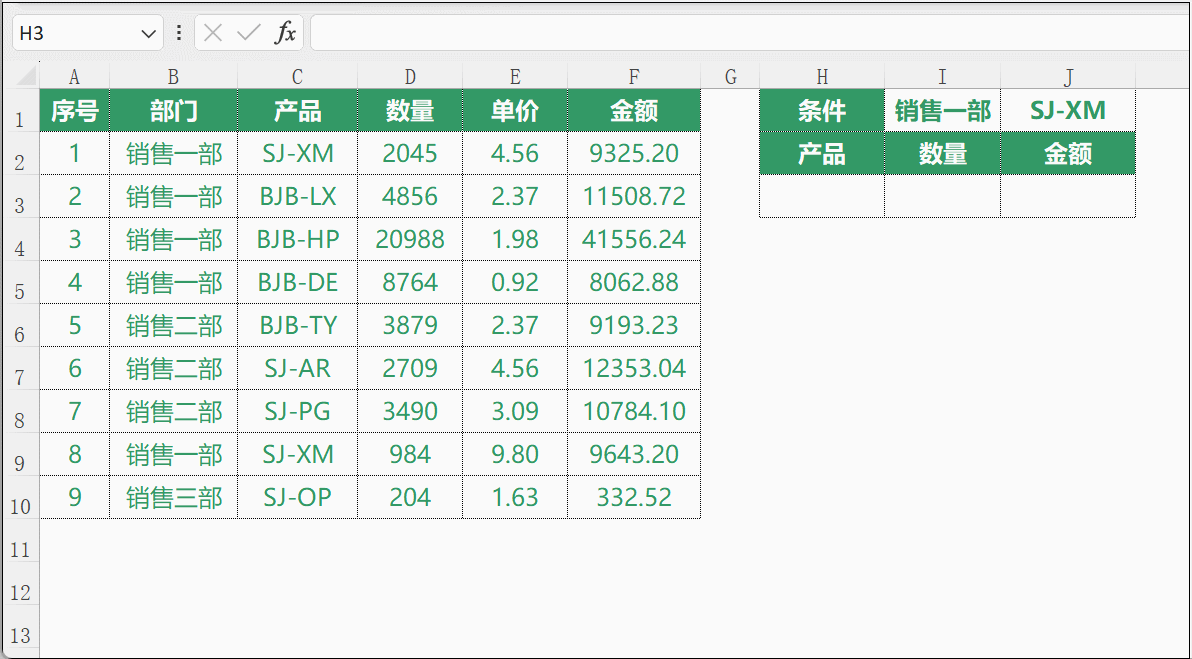Select row 1 header
This screenshot has height=659, width=1192.
coord(20,111)
